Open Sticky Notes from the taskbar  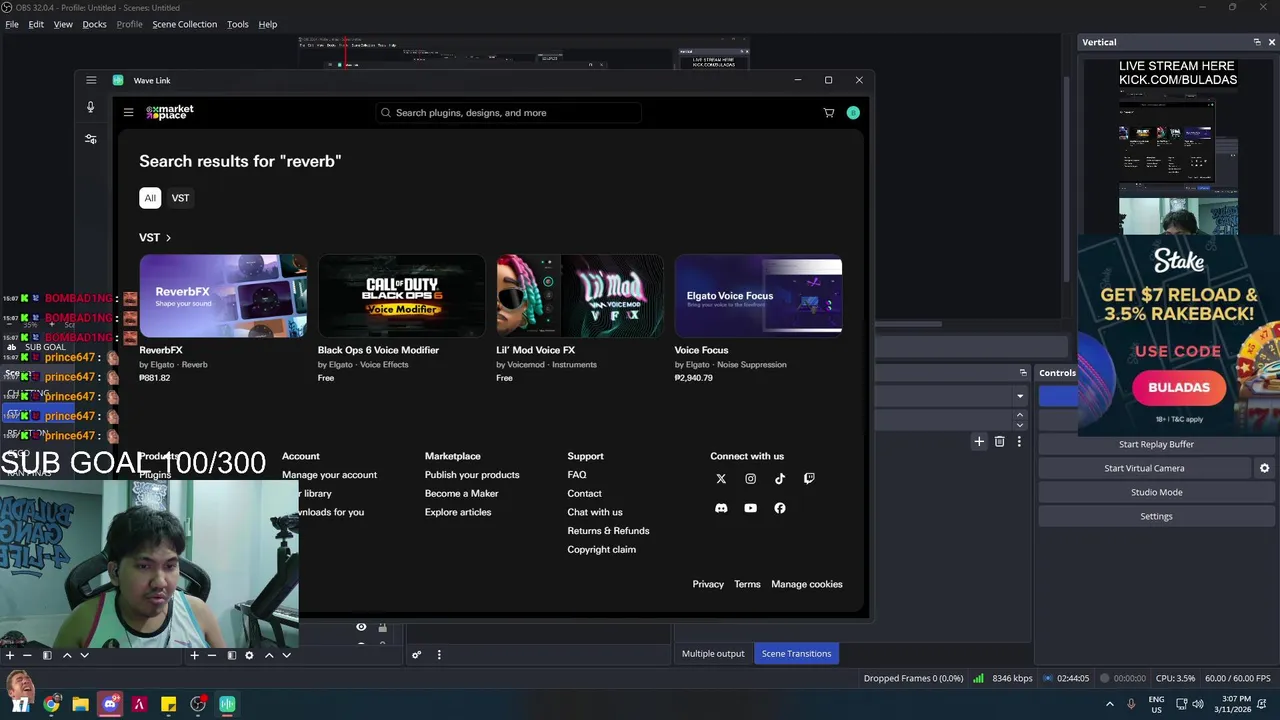click(x=168, y=704)
